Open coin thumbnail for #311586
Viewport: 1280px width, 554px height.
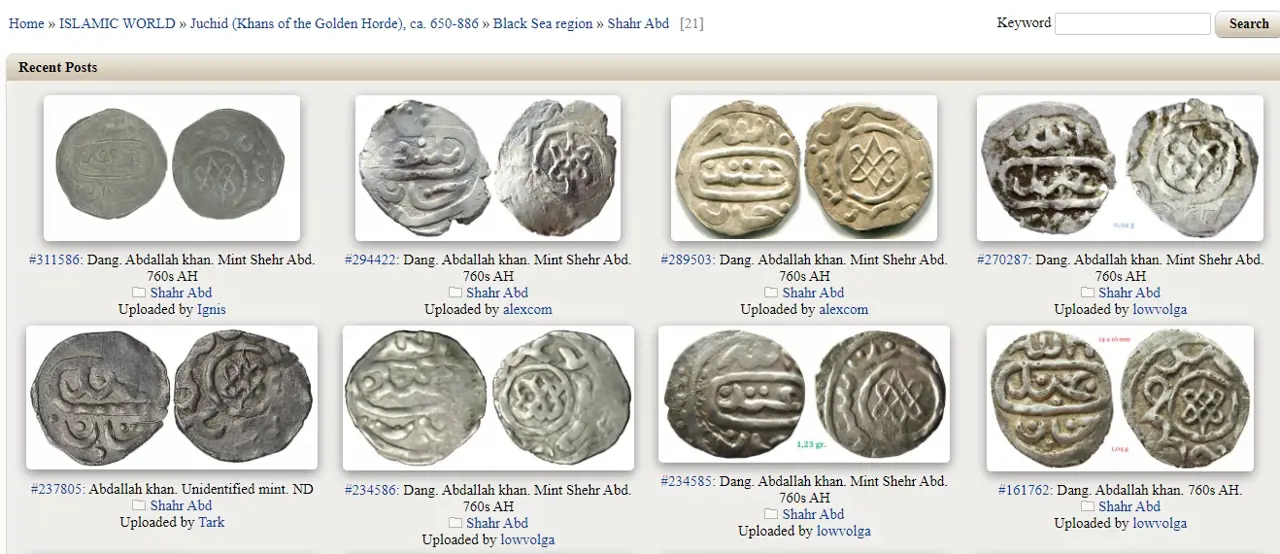click(172, 168)
